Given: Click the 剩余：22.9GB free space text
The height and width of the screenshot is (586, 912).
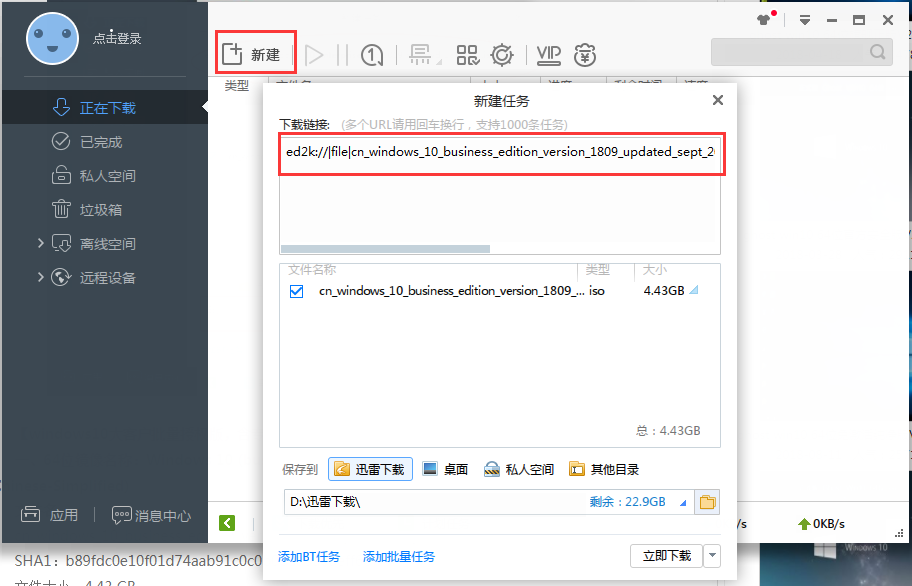Looking at the screenshot, I should [x=627, y=502].
